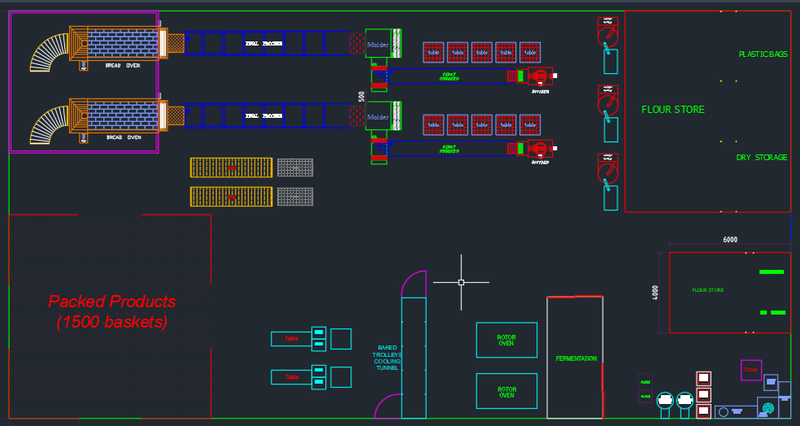This screenshot has width=800, height=426.
Task: Select the upper divider machine symbol
Action: tap(540, 76)
